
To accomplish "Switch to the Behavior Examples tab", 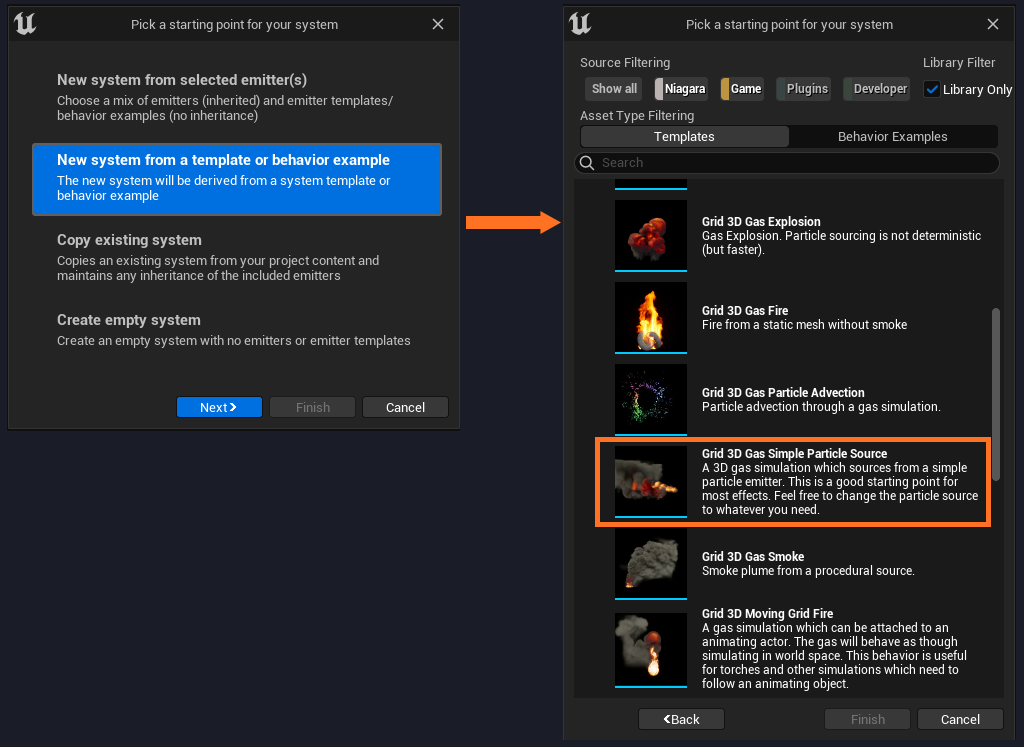I will point(892,137).
